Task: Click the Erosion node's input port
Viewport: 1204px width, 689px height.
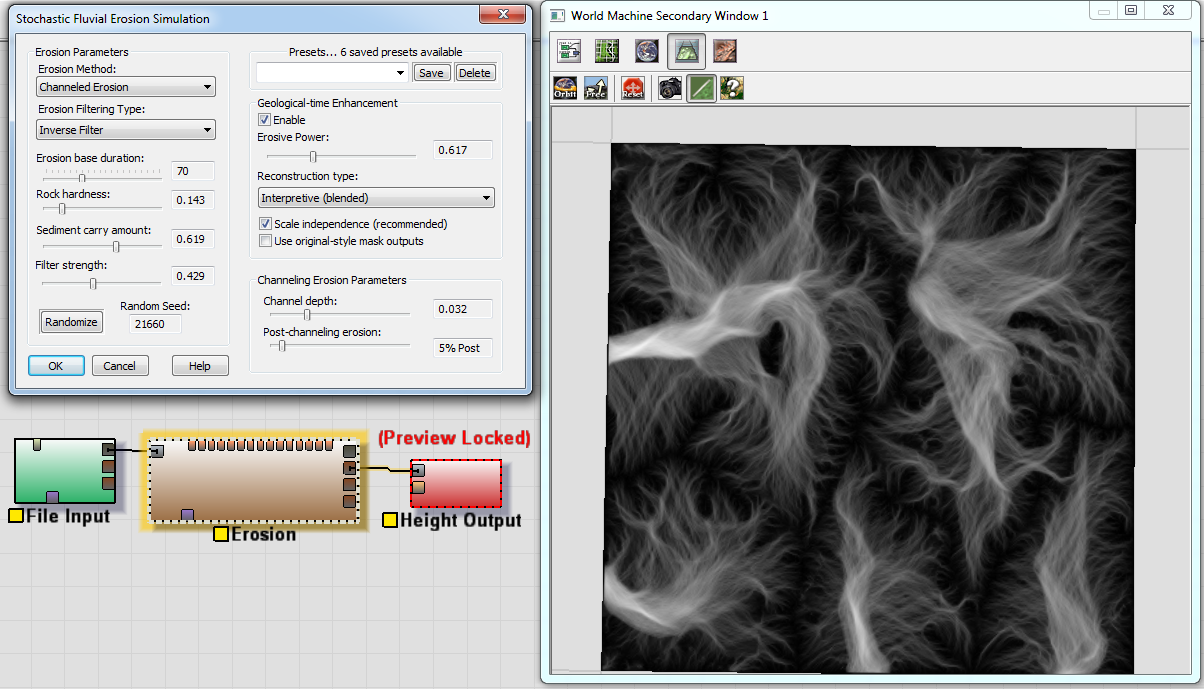Action: pyautogui.click(x=157, y=452)
